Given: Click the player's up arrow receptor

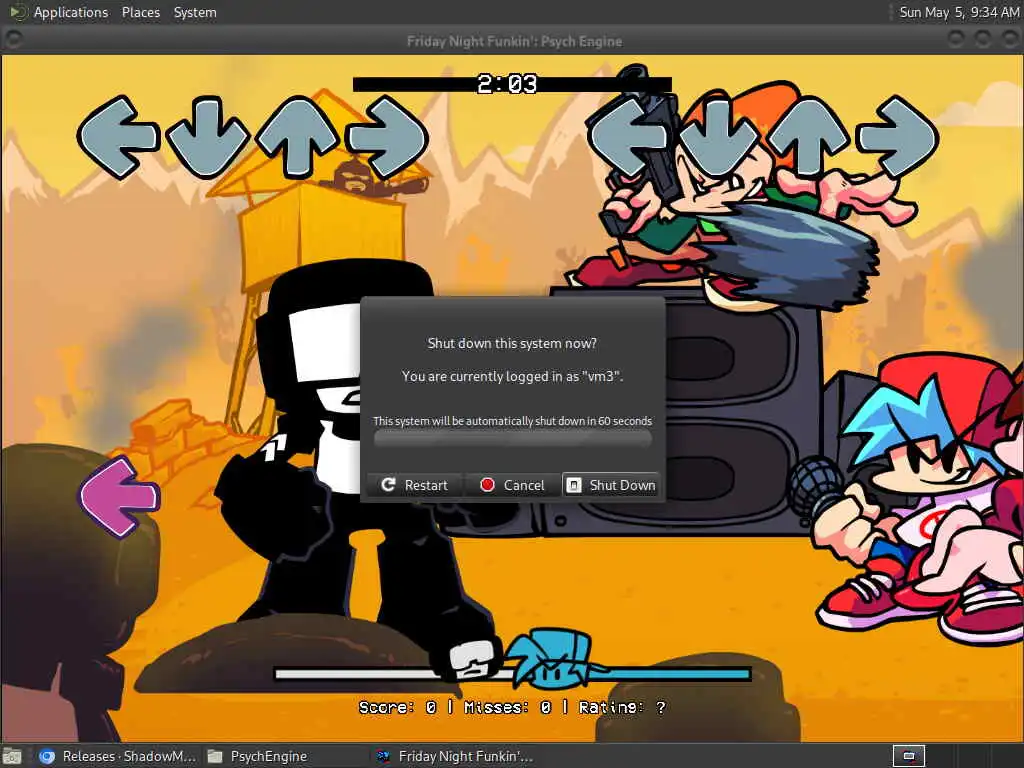Looking at the screenshot, I should (808, 137).
